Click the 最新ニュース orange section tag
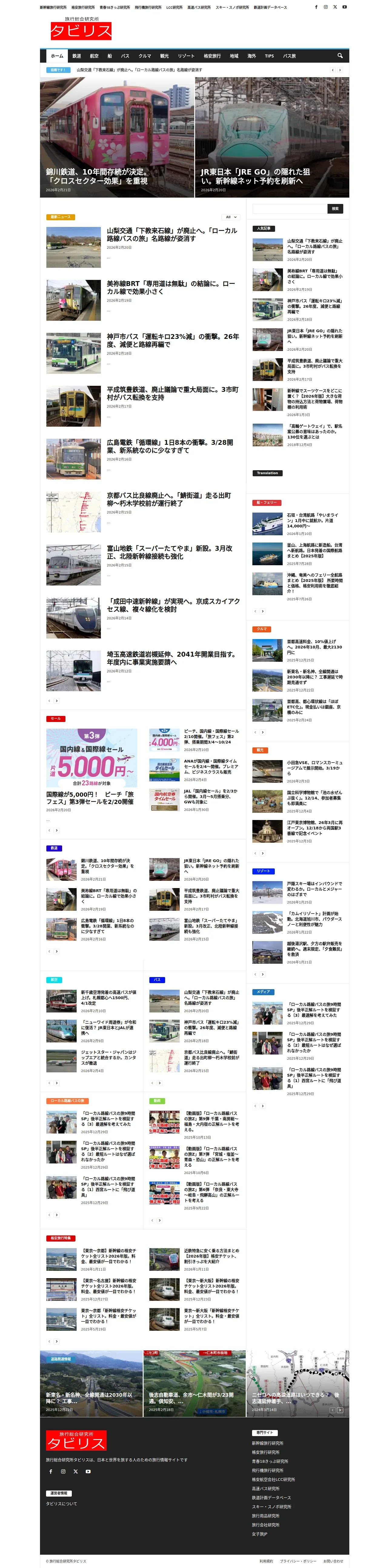Image resolution: width=389 pixels, height=1568 pixels. click(x=60, y=217)
